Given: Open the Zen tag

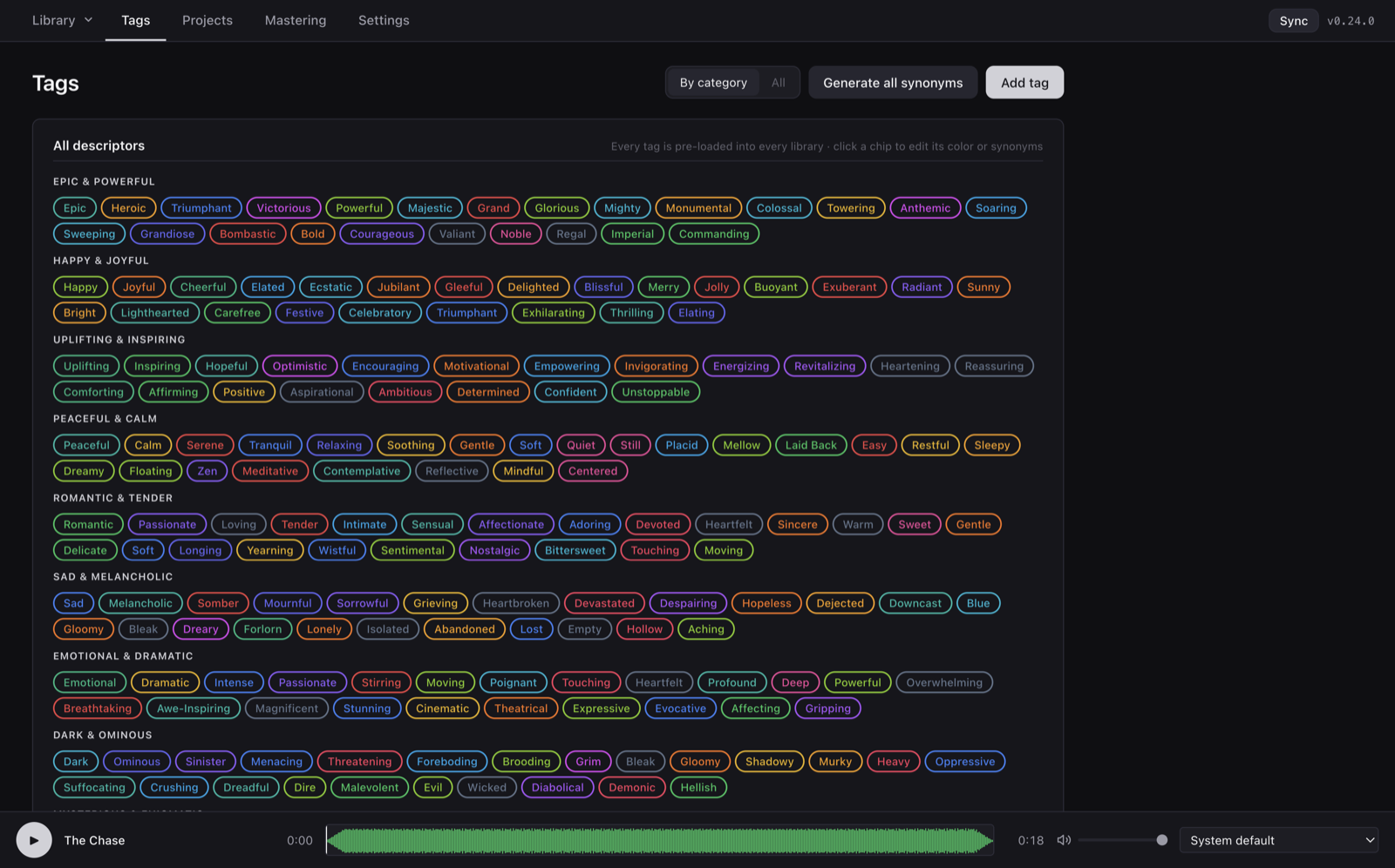Looking at the screenshot, I should tap(208, 471).
